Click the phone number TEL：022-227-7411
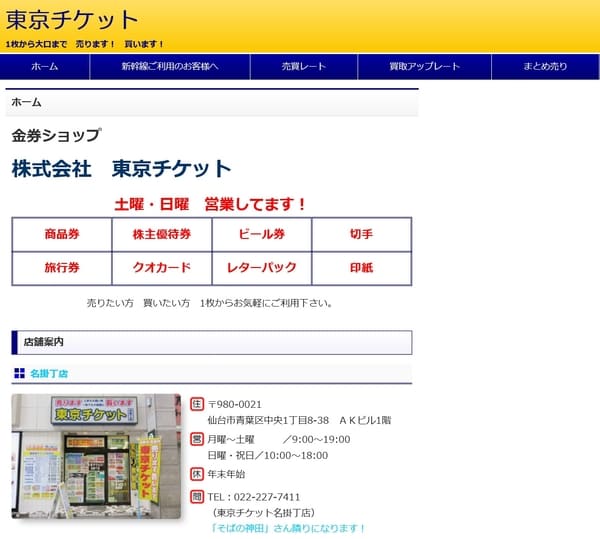The image size is (600, 539). point(254,497)
